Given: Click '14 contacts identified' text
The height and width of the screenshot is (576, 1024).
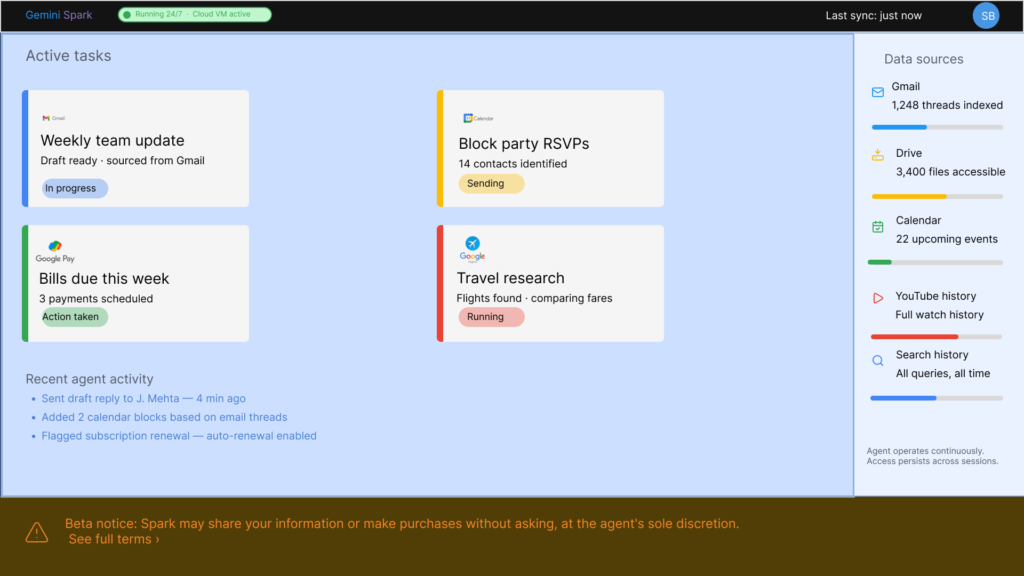Looking at the screenshot, I should [x=513, y=164].
